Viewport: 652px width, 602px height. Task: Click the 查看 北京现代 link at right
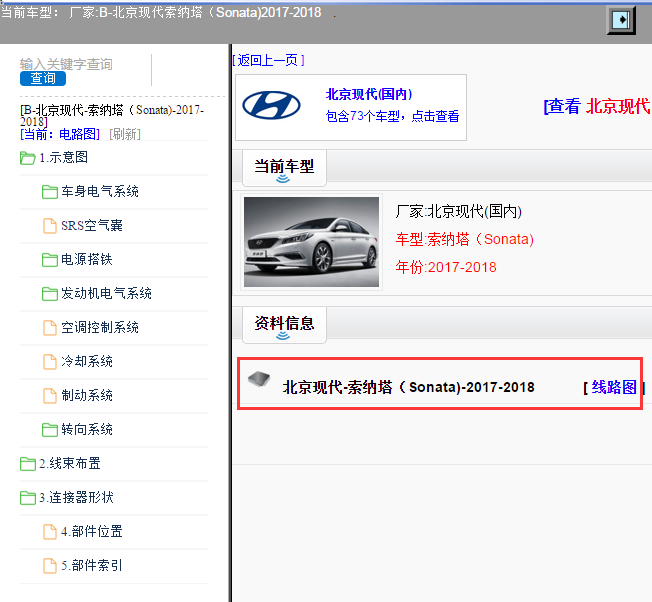click(597, 106)
